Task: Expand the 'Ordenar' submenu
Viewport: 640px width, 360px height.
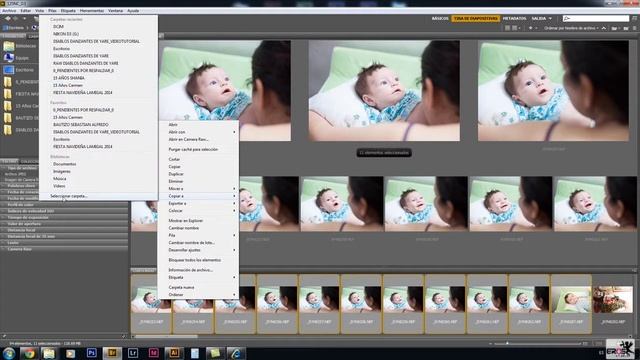Action: 199,295
